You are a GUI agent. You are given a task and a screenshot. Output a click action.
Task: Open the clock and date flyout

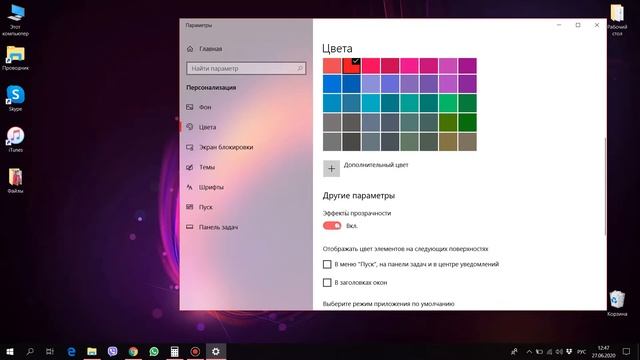click(603, 351)
